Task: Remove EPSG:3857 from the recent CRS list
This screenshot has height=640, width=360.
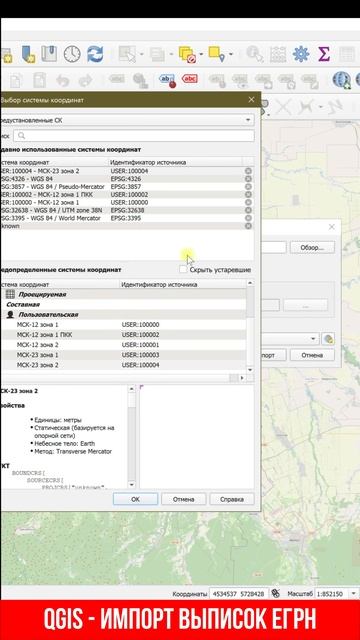Action: point(248,187)
